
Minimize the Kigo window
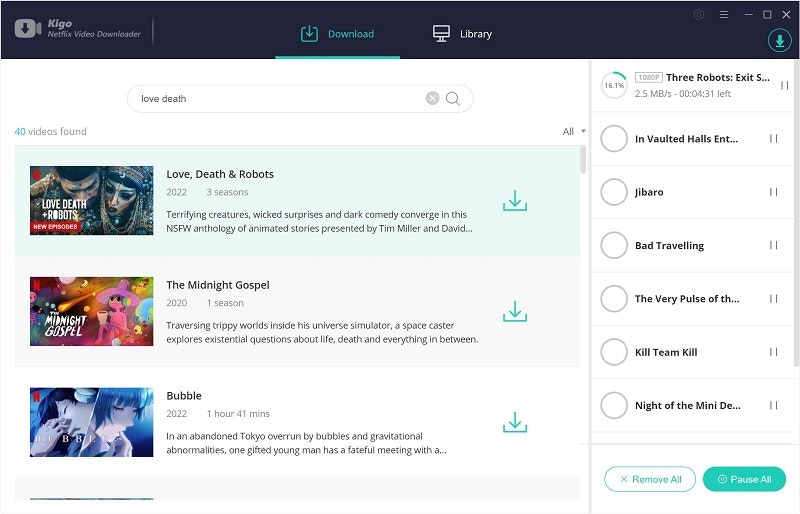[748, 15]
